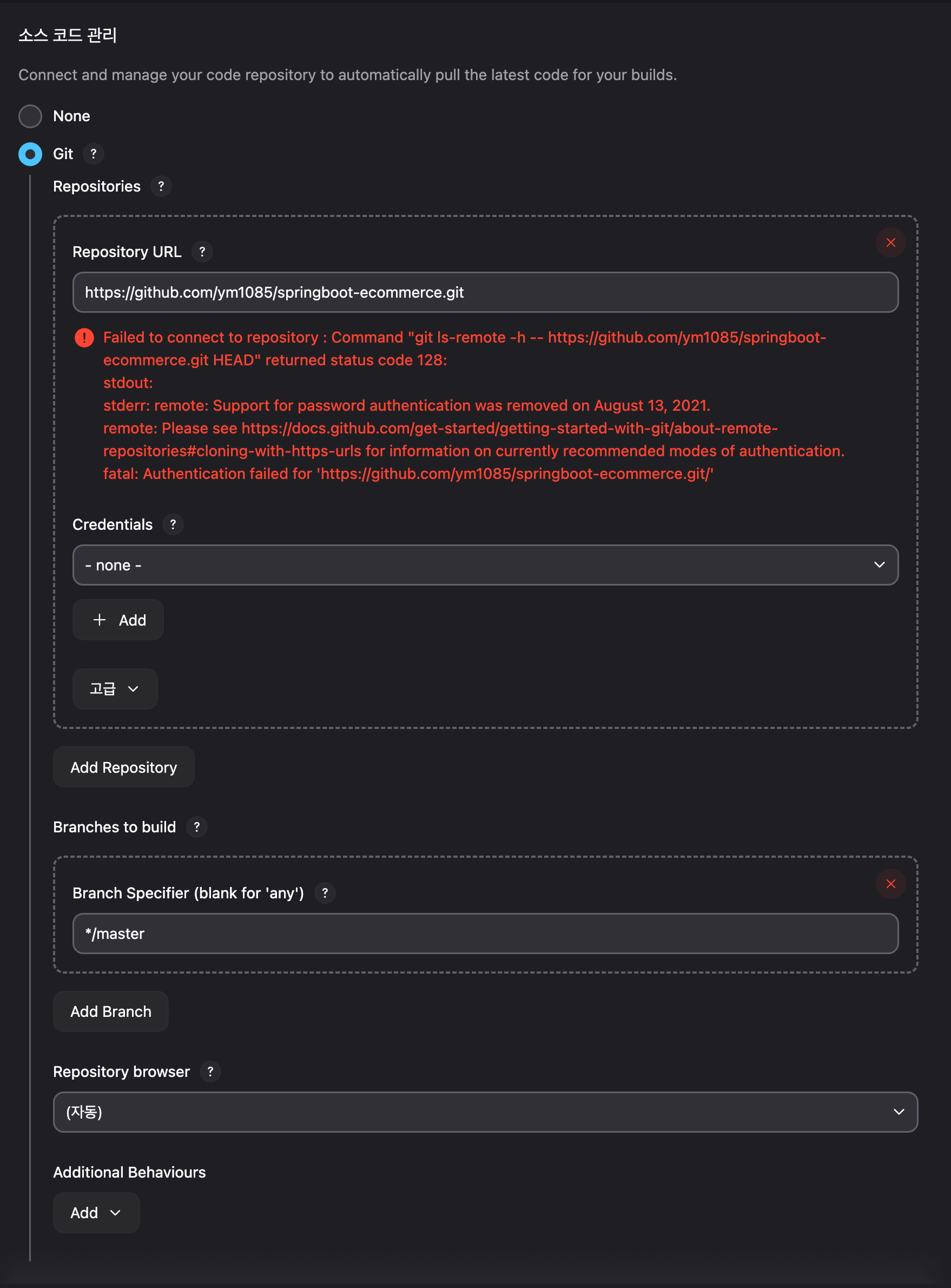Screen dimensions: 951x1288
Task: Open Repository browser help icon
Action: click(210, 1072)
